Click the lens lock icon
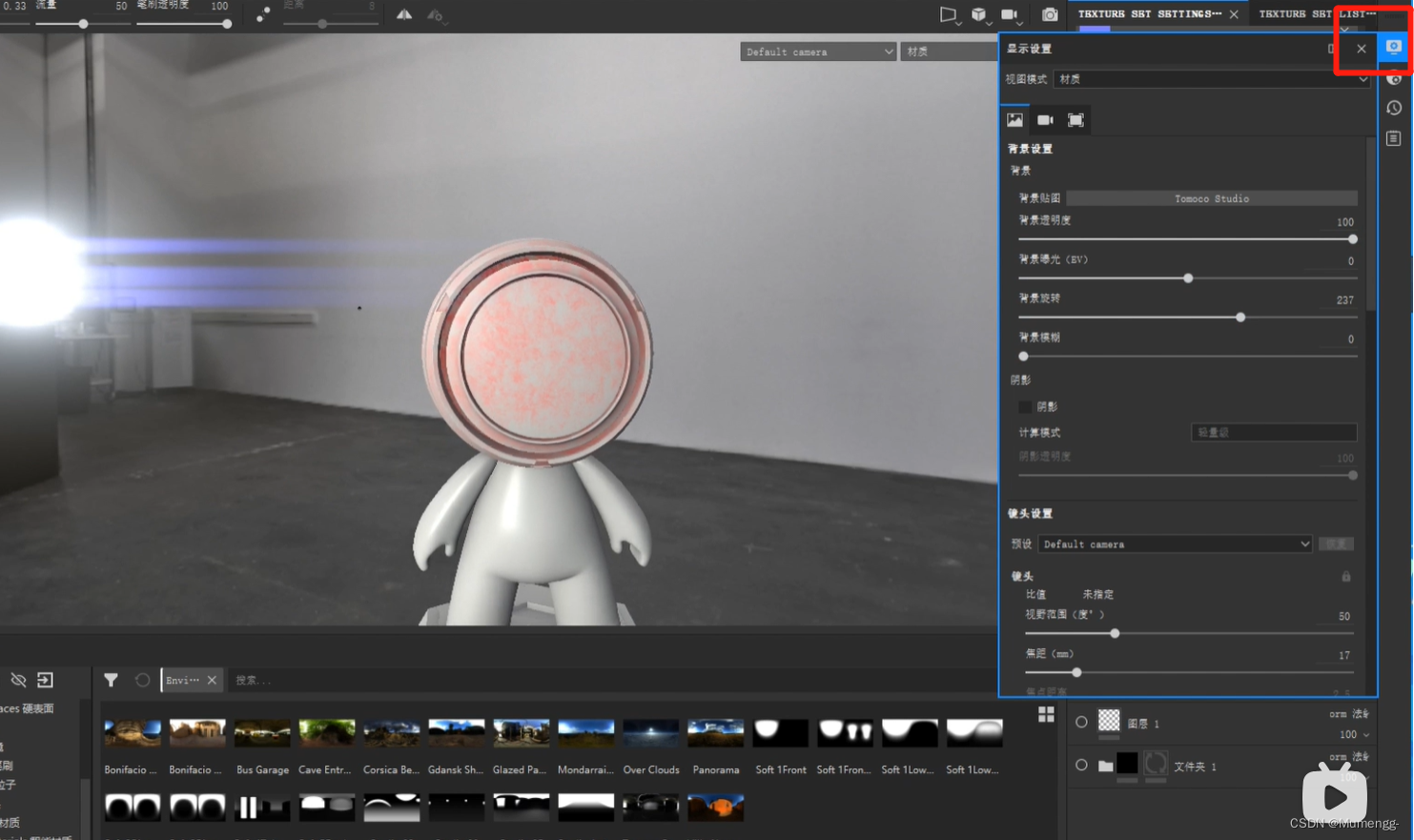 point(1346,576)
